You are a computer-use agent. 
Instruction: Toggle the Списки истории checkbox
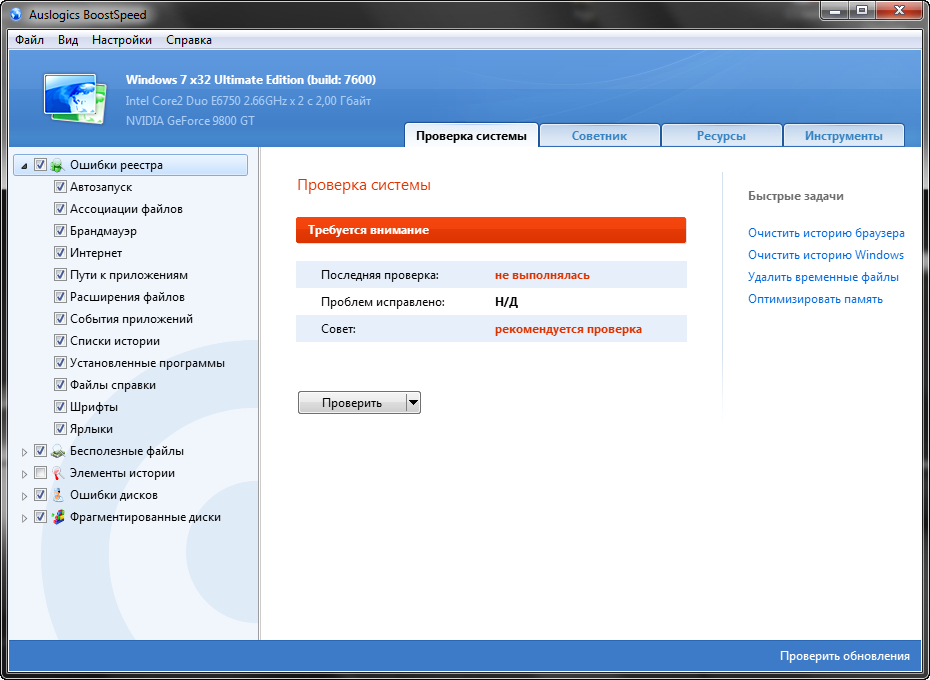coord(60,341)
